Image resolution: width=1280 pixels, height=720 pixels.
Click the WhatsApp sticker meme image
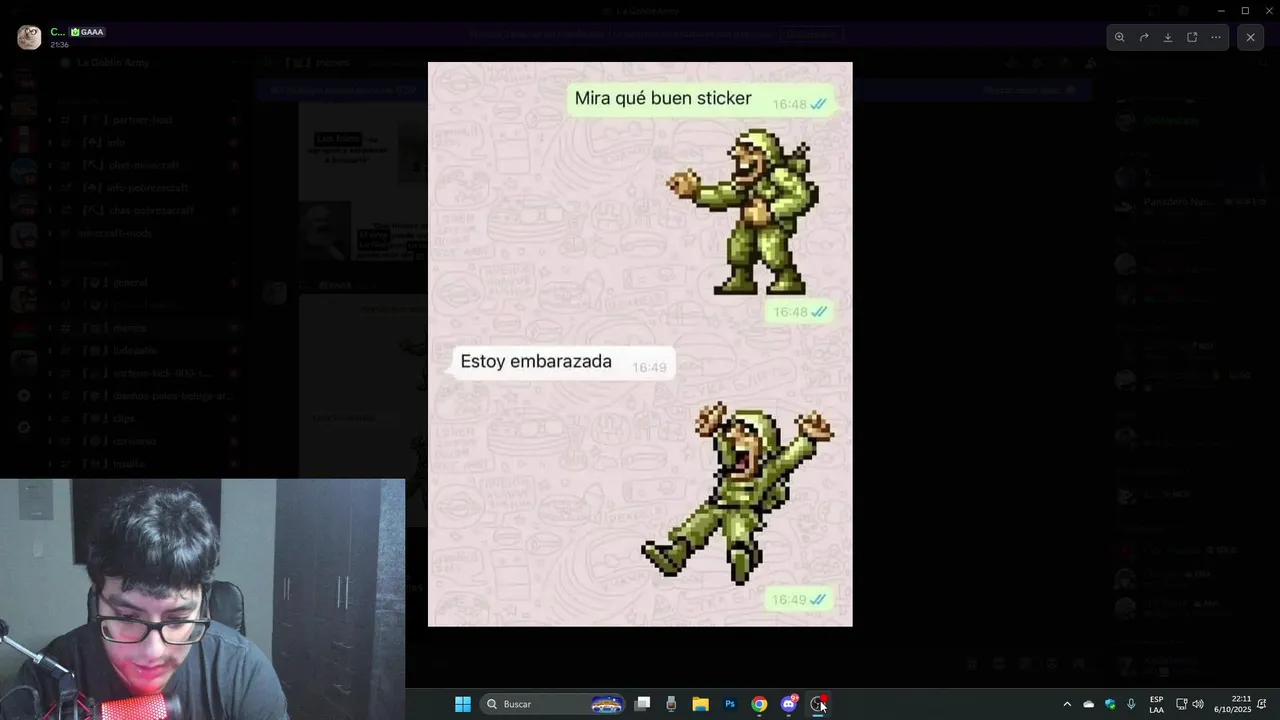(x=640, y=344)
